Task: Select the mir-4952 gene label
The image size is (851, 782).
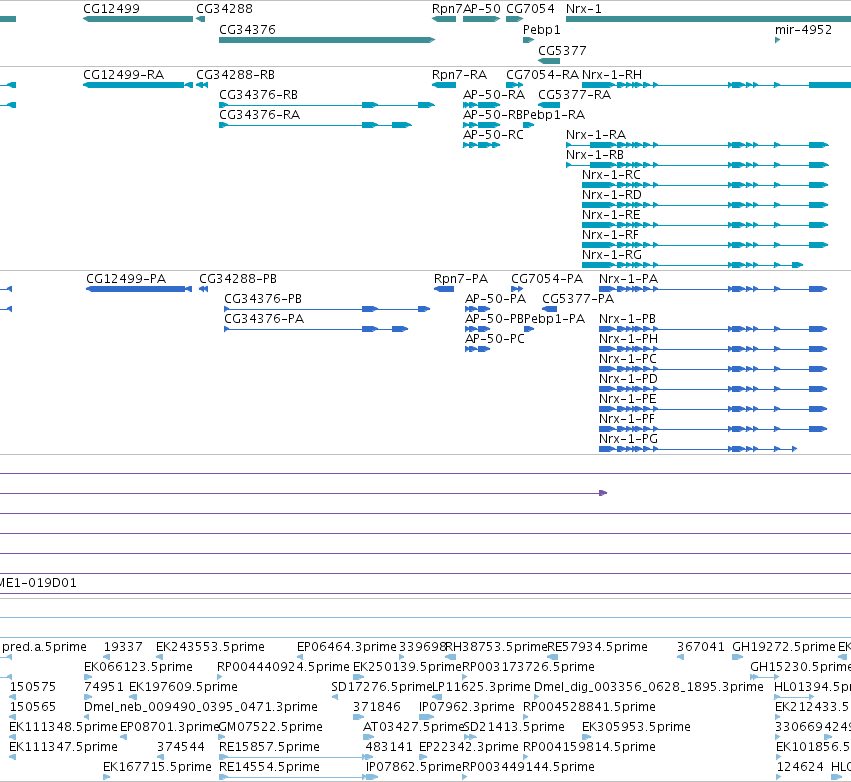Action: 803,29
